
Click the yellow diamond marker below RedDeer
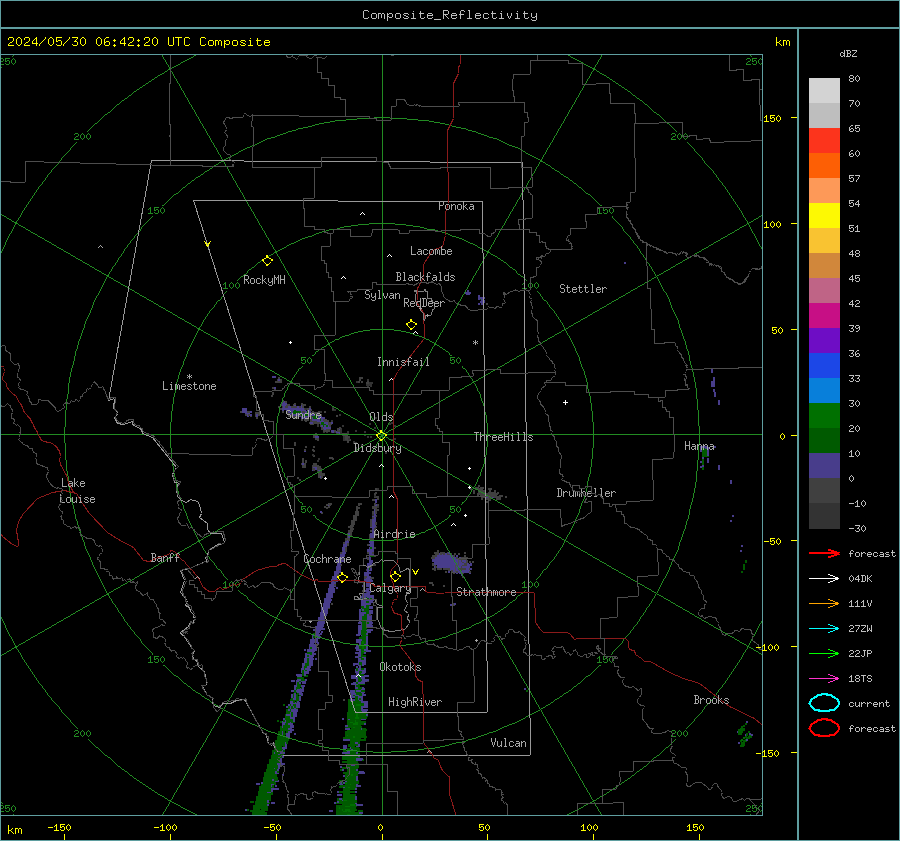click(x=411, y=325)
